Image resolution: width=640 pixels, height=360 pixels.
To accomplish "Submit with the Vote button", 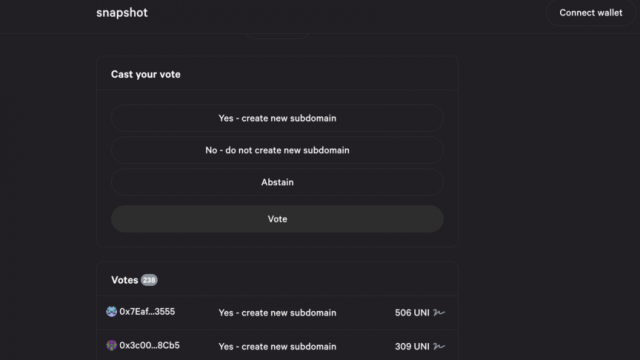I will [x=277, y=219].
